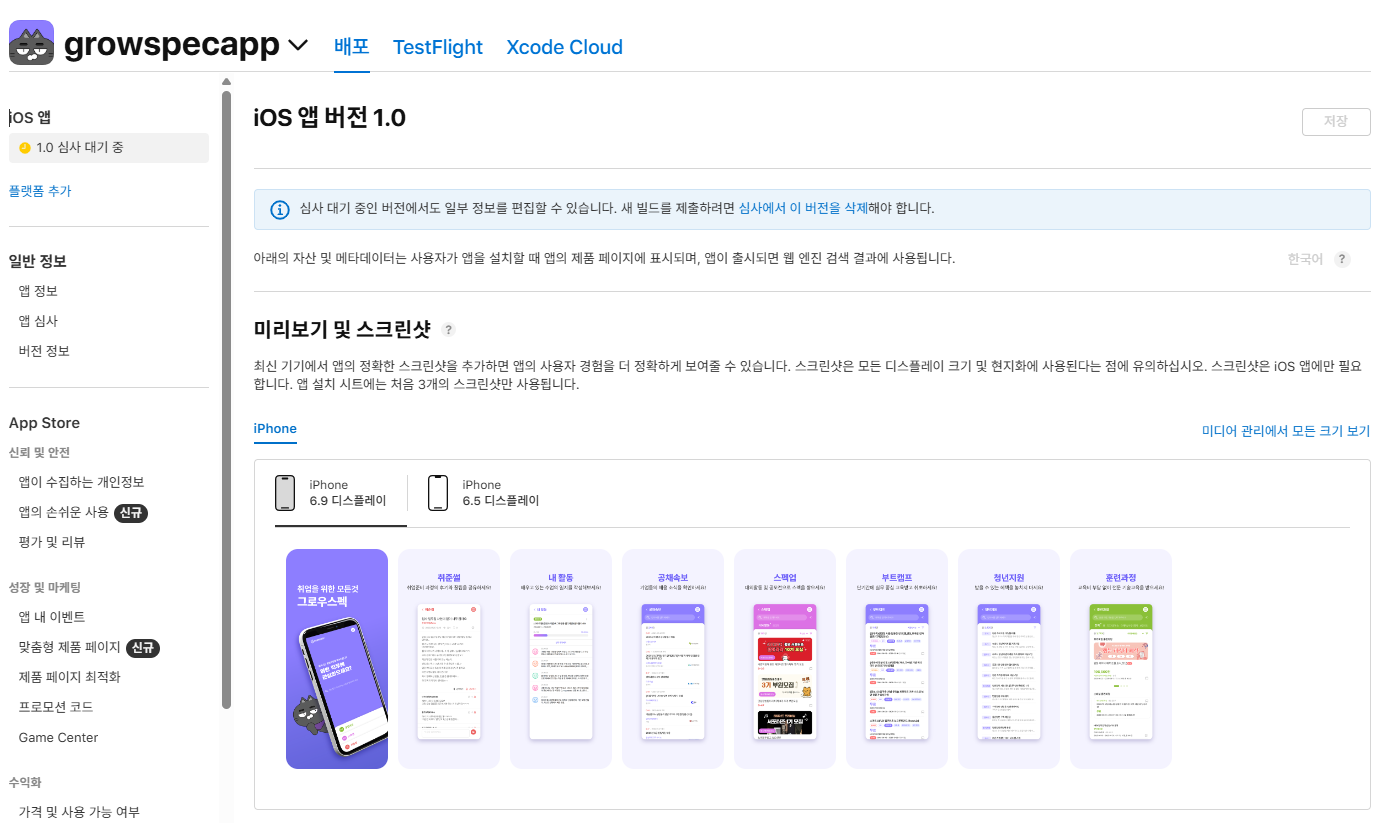Viewport: 1382px width, 823px height.
Task: Open 가격 및 사용 가능 여부 in sidebar
Action: 79,812
